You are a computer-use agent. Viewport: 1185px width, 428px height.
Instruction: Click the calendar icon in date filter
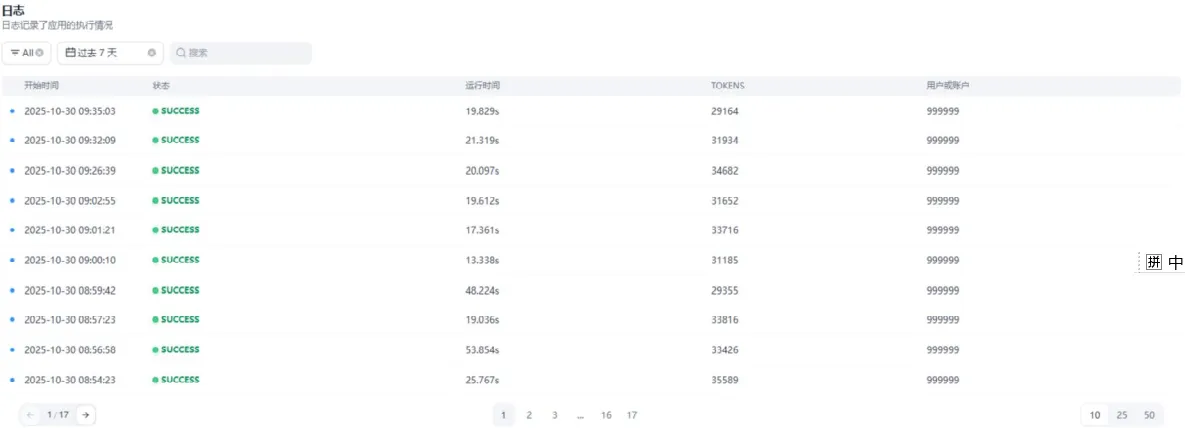[70, 52]
